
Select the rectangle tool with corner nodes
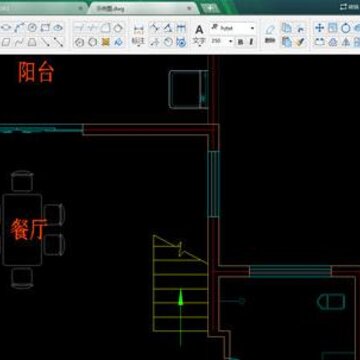point(45,28)
